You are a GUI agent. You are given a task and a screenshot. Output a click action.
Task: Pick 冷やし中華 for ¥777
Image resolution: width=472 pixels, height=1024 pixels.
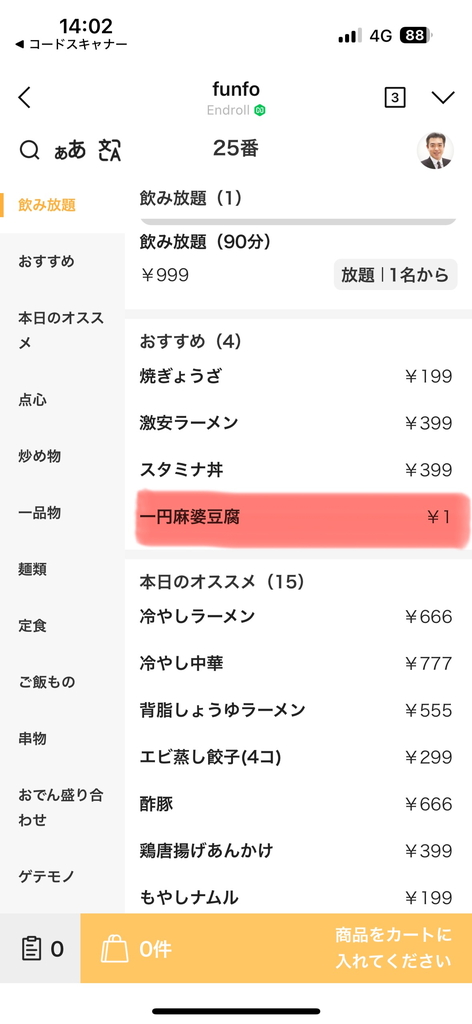coord(295,664)
